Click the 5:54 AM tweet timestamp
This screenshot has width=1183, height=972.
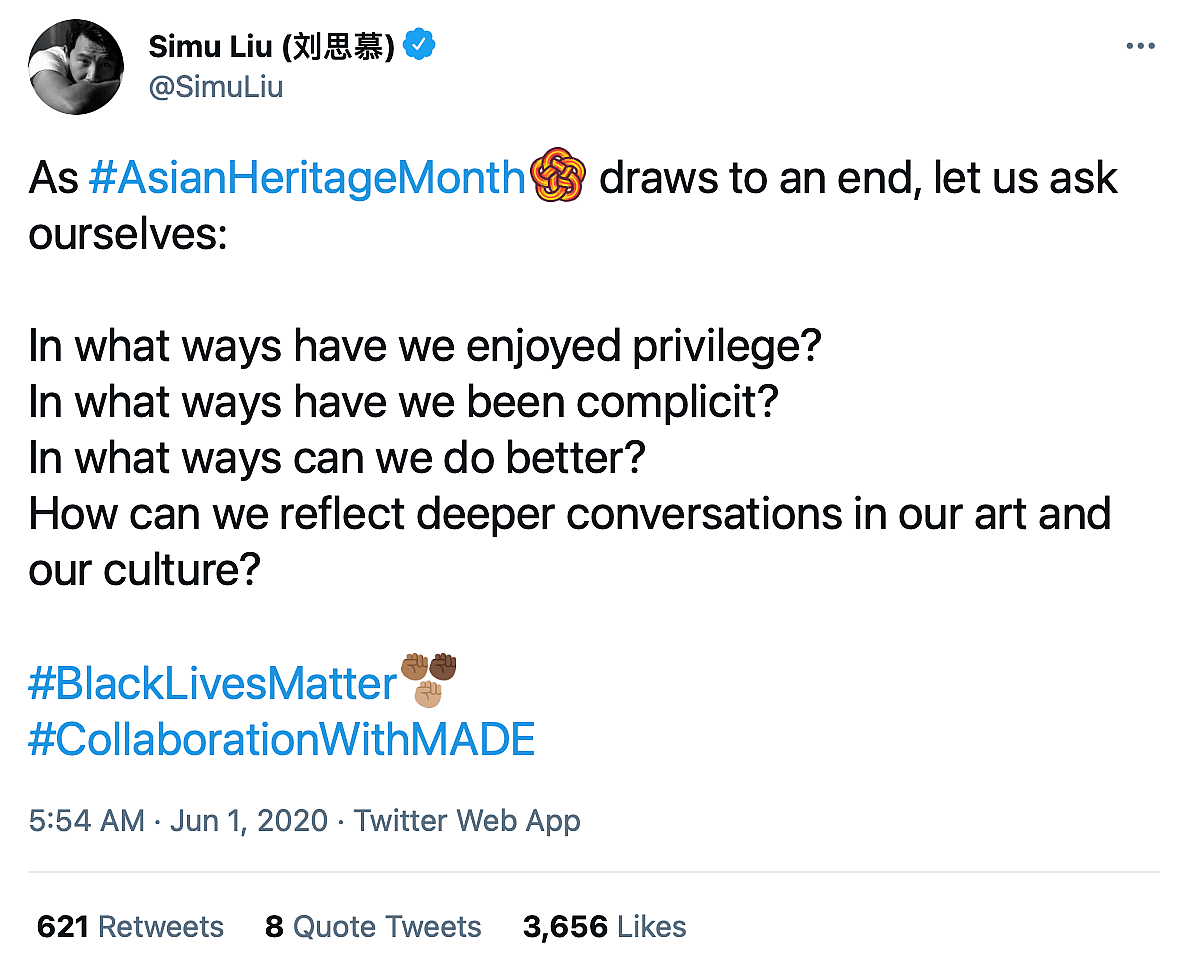[87, 821]
